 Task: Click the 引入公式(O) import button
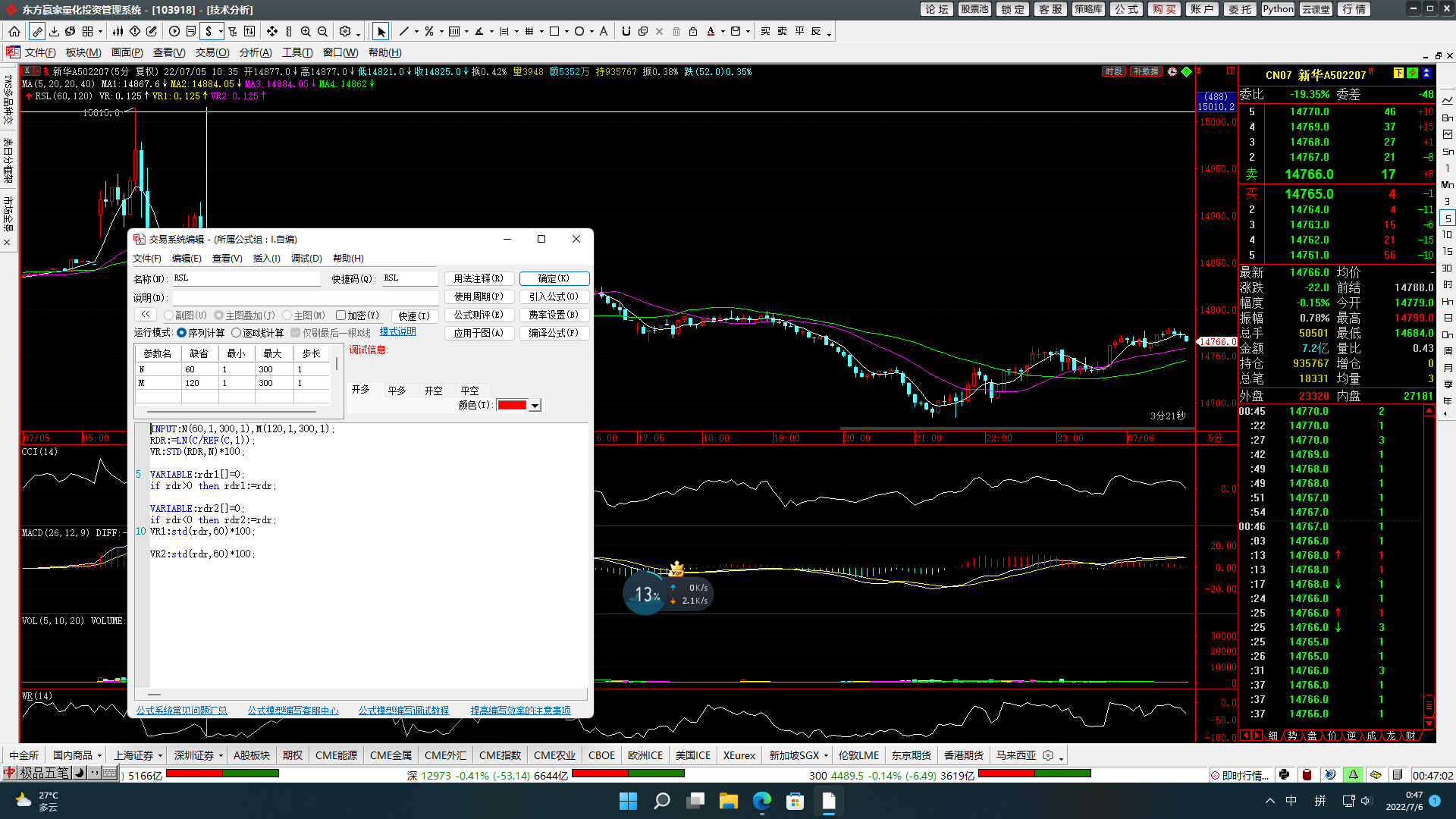[x=554, y=297]
